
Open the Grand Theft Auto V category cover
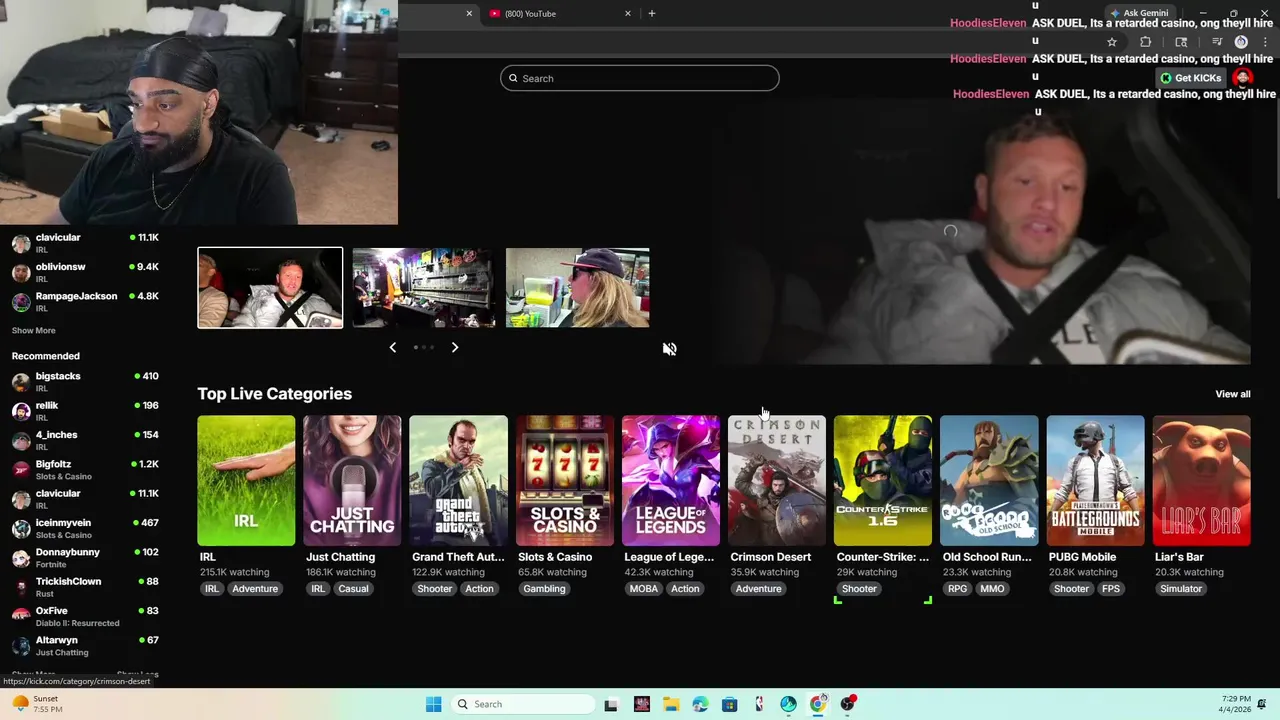tap(458, 481)
